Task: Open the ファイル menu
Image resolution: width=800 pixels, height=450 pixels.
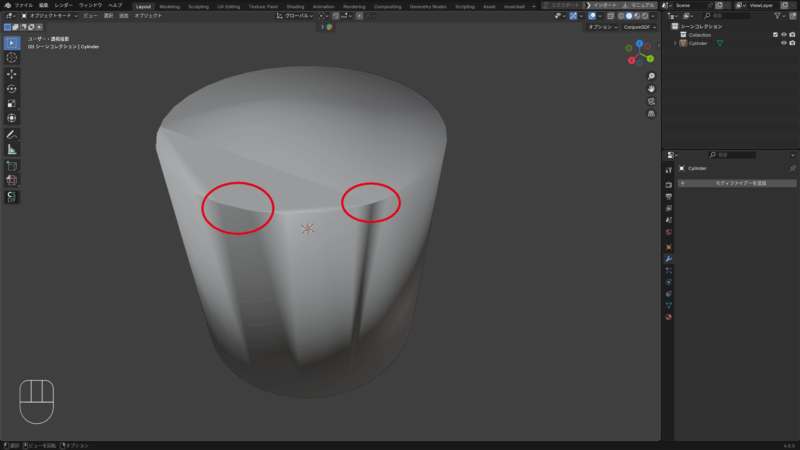Action: [23, 5]
